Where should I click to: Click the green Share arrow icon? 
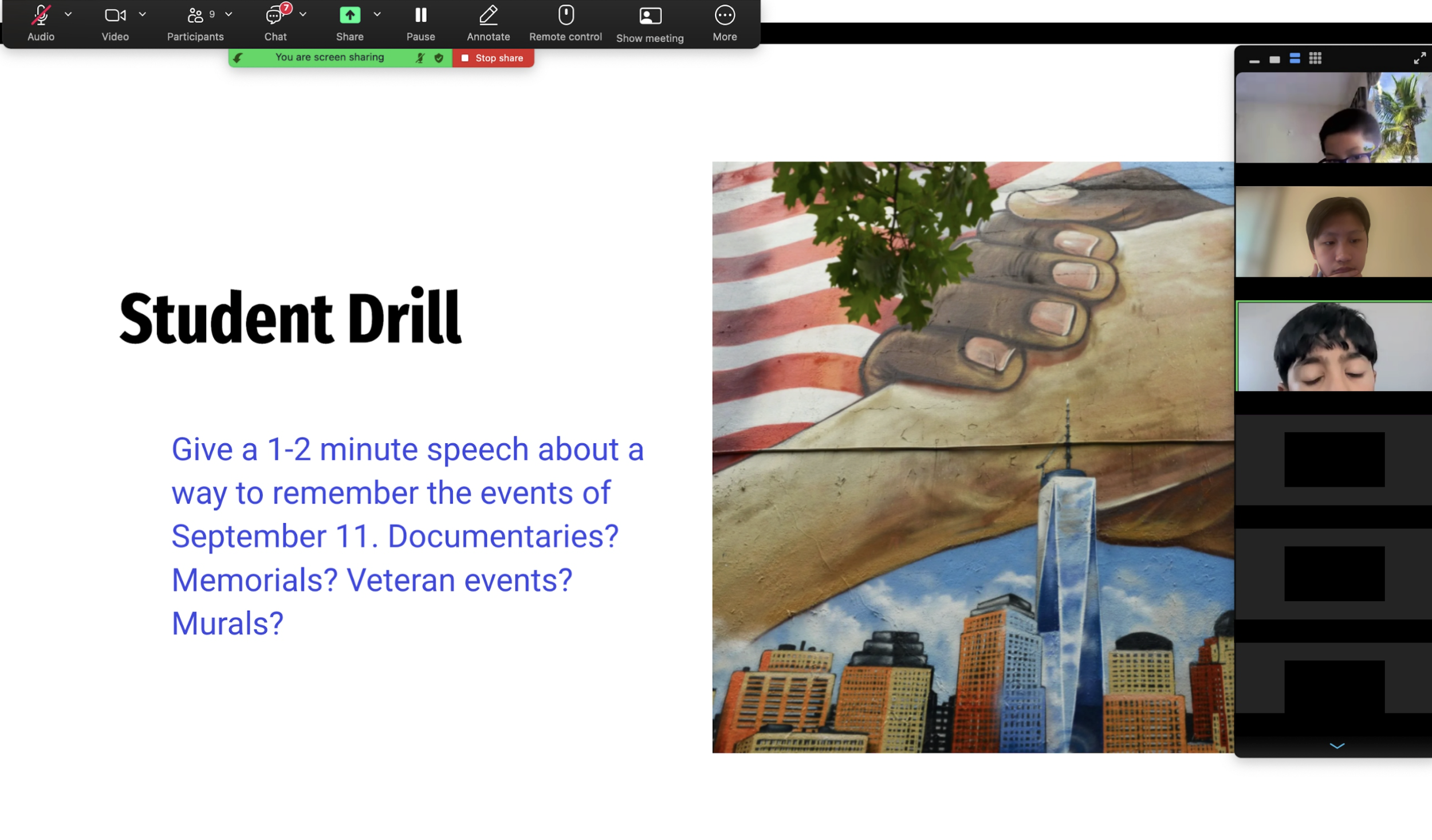click(349, 15)
